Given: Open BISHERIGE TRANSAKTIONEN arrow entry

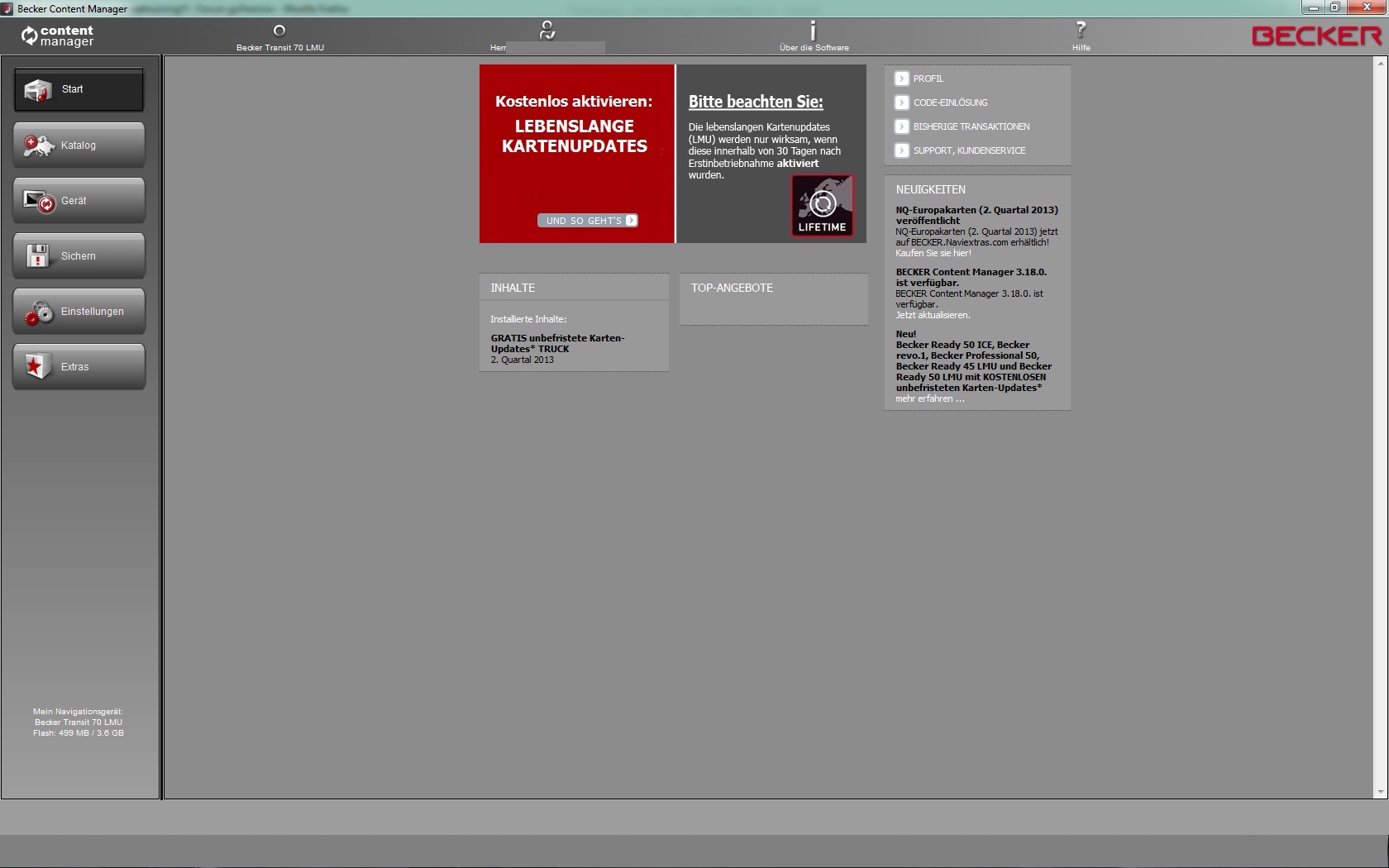Looking at the screenshot, I should [902, 126].
